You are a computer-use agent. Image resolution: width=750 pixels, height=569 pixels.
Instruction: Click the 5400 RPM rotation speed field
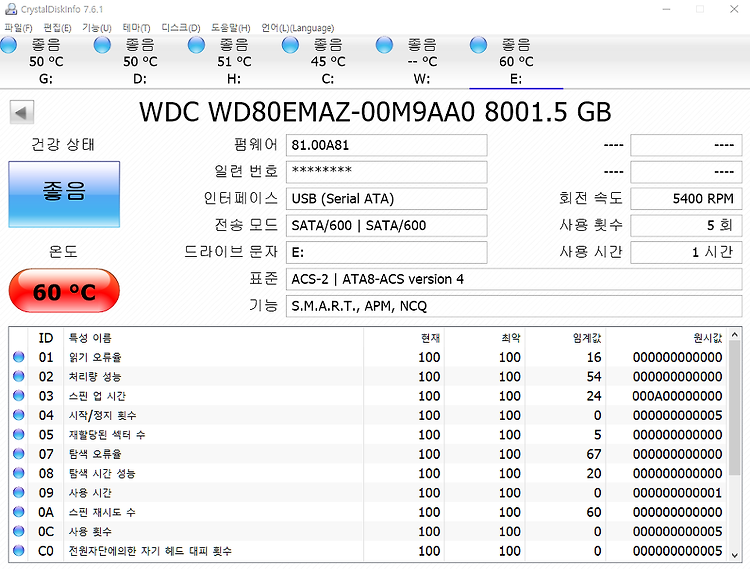686,198
